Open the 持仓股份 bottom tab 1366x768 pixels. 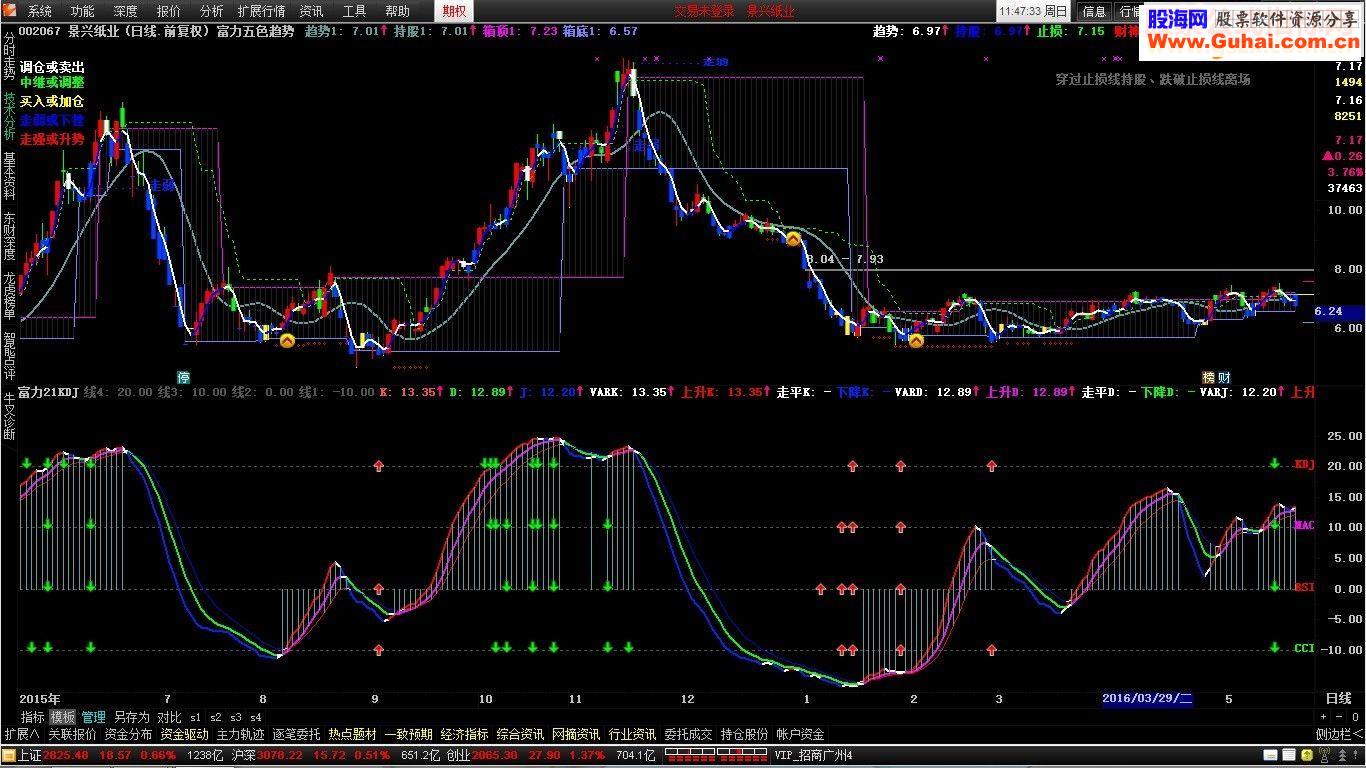coord(744,735)
